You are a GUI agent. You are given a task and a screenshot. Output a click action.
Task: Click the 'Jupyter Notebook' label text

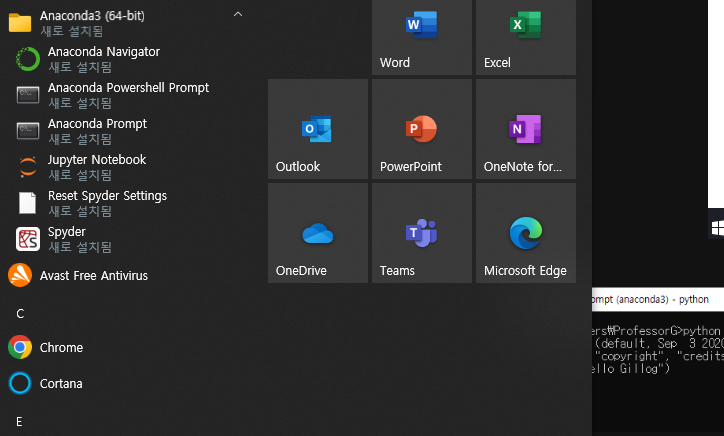coord(97,160)
